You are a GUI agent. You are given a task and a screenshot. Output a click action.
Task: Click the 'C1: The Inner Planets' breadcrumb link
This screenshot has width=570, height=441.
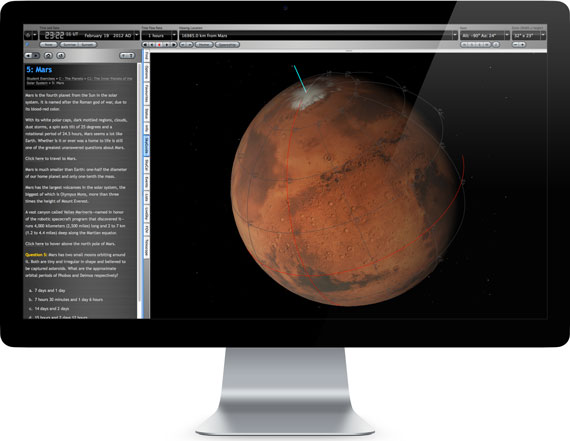(x=110, y=79)
